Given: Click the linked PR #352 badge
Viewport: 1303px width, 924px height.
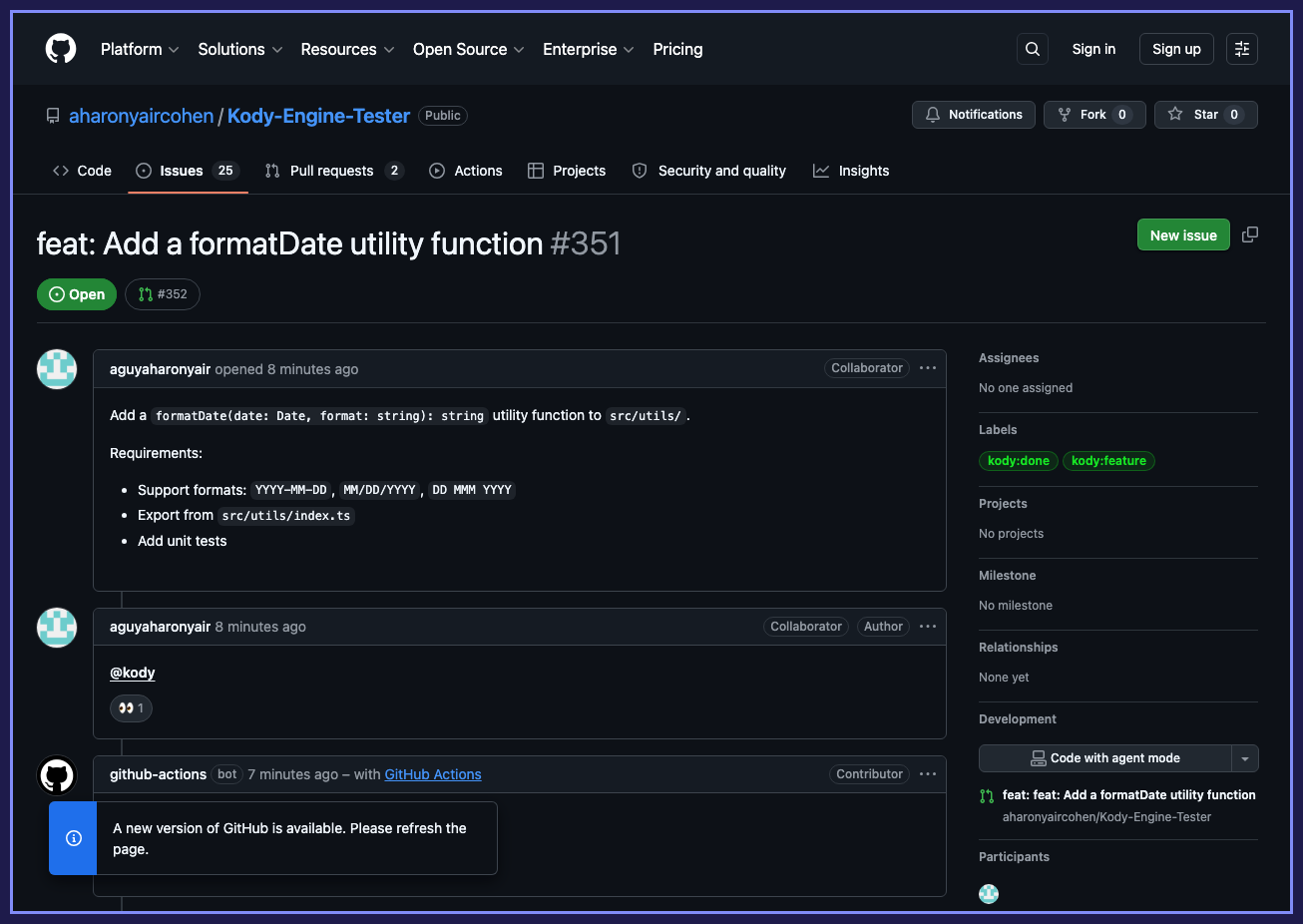Looking at the screenshot, I should pyautogui.click(x=162, y=293).
